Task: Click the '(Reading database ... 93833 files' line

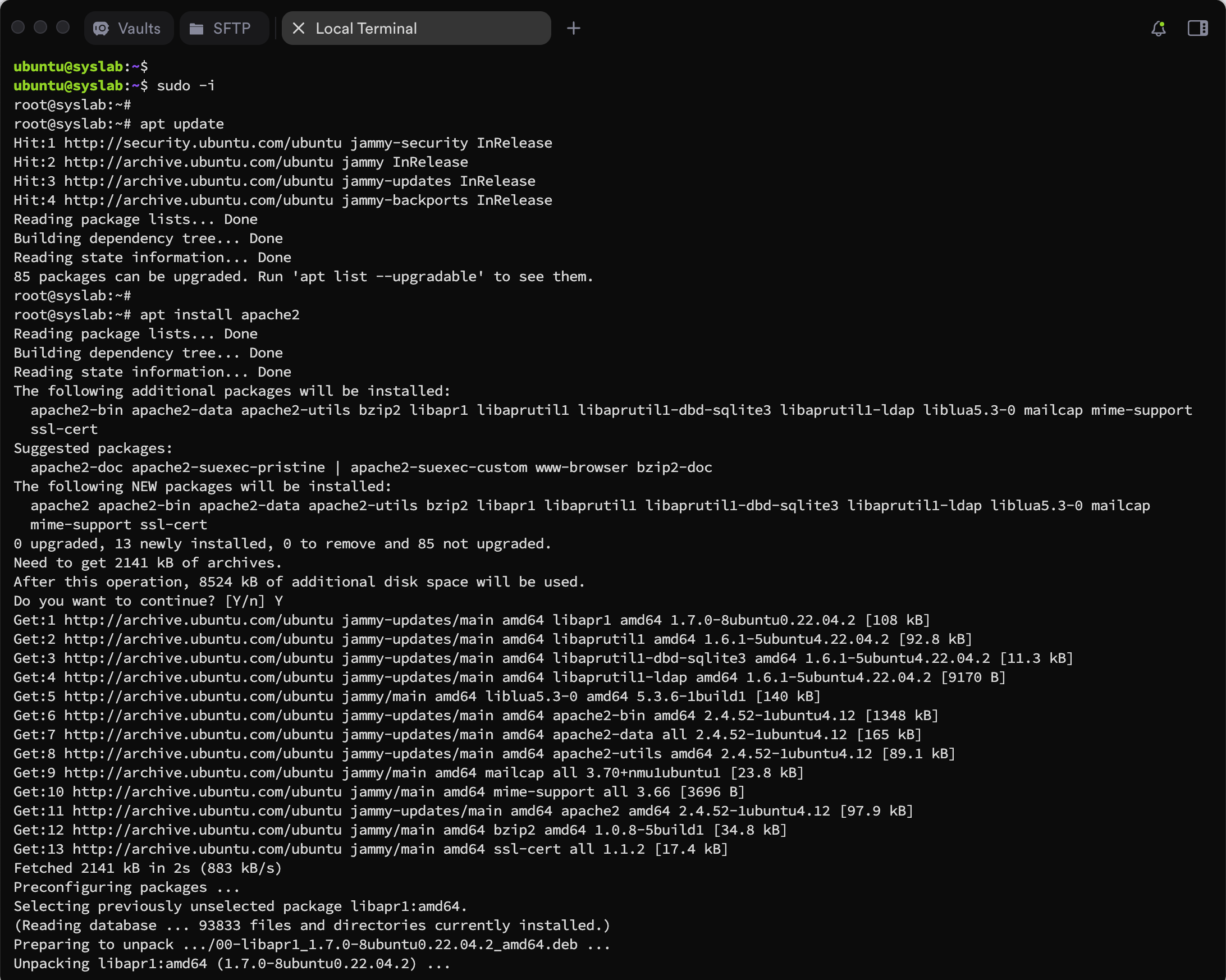Action: point(312,926)
